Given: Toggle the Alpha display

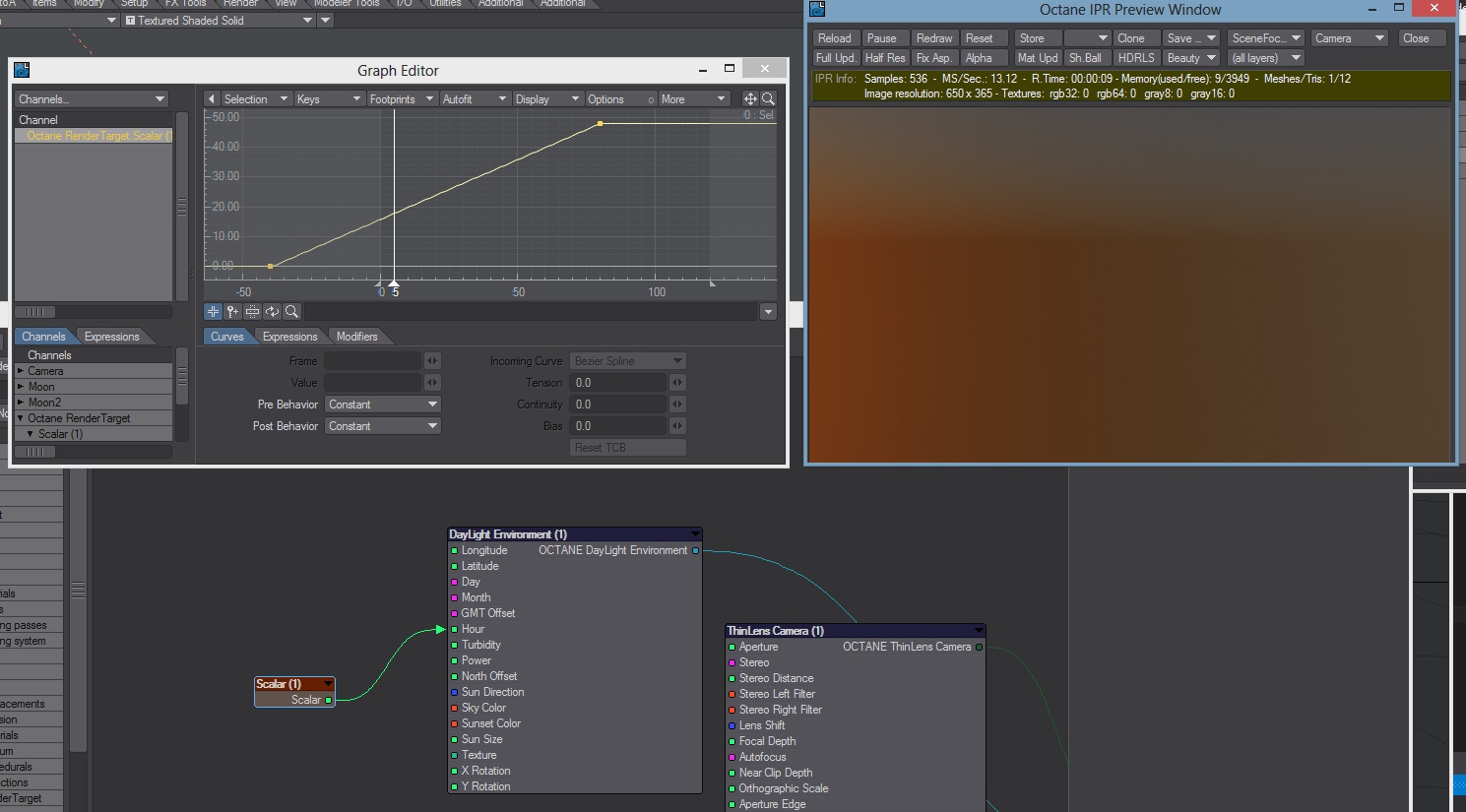Looking at the screenshot, I should point(985,58).
